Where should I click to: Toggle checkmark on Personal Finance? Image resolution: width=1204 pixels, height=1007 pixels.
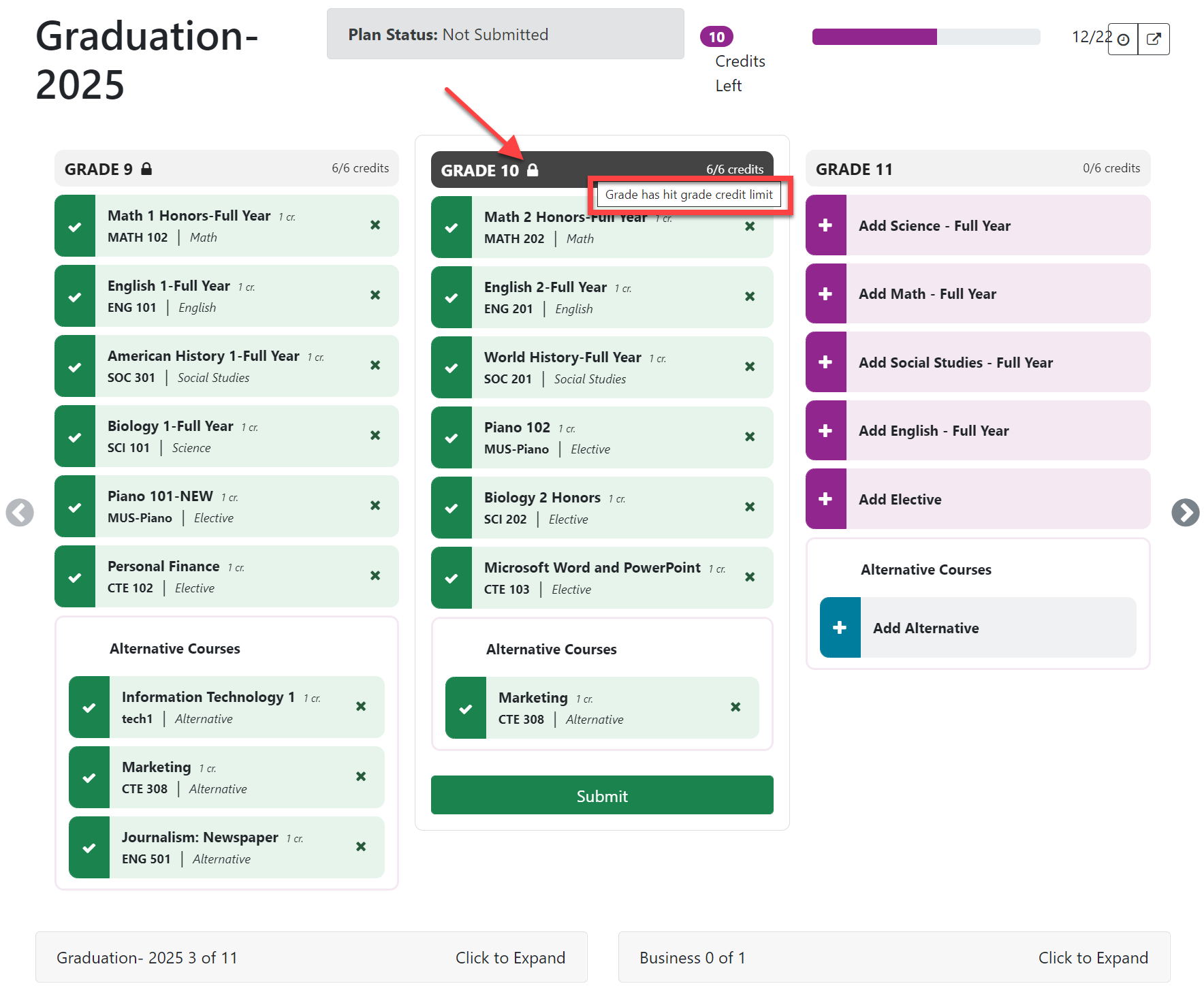pos(75,577)
